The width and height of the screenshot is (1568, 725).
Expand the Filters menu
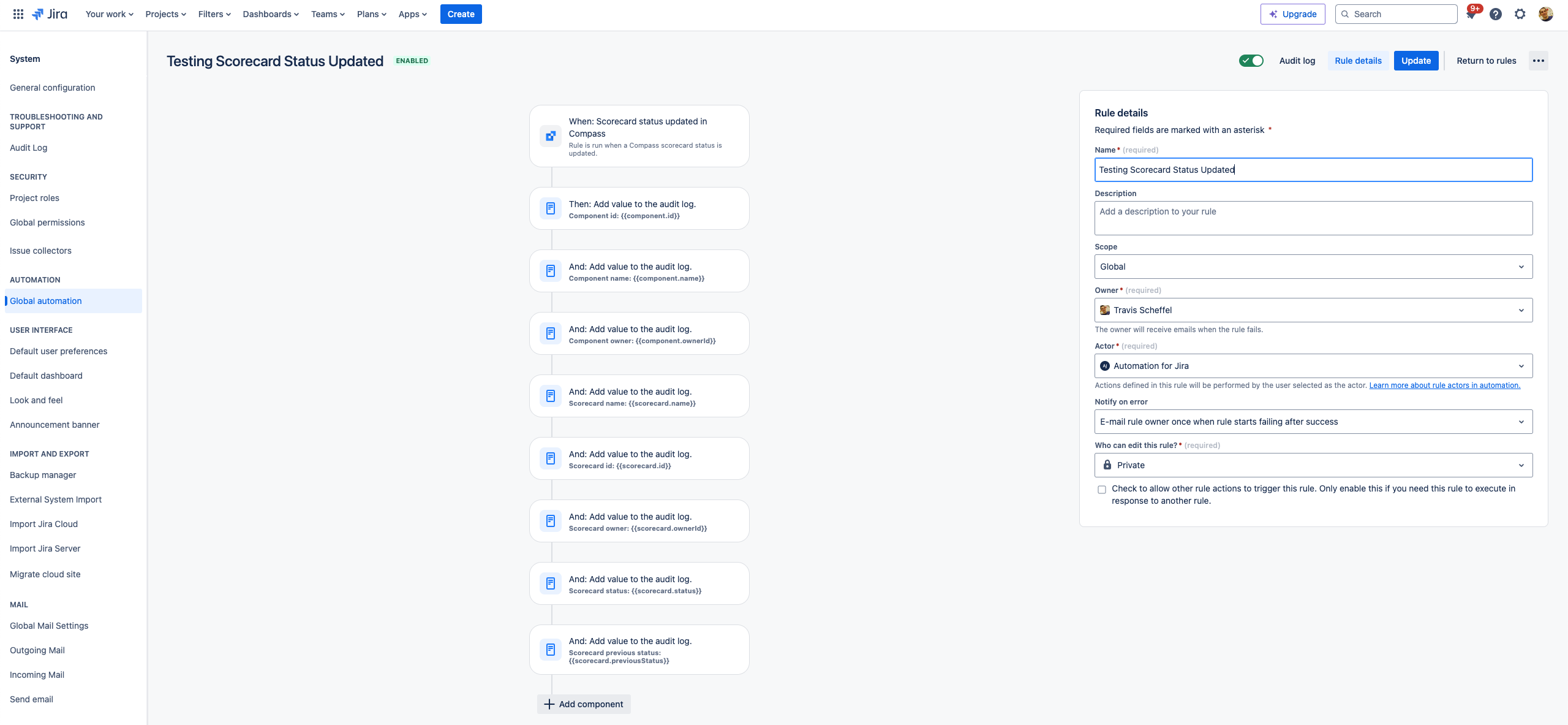214,14
